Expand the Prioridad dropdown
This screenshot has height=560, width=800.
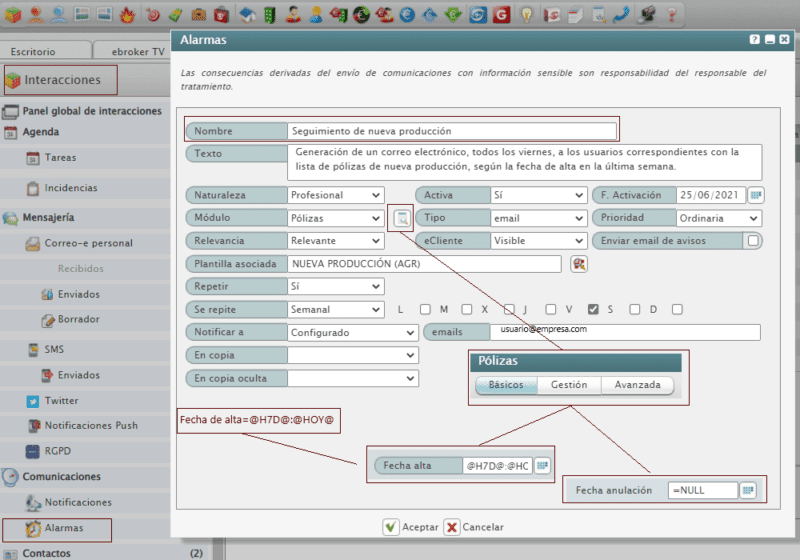(x=718, y=218)
